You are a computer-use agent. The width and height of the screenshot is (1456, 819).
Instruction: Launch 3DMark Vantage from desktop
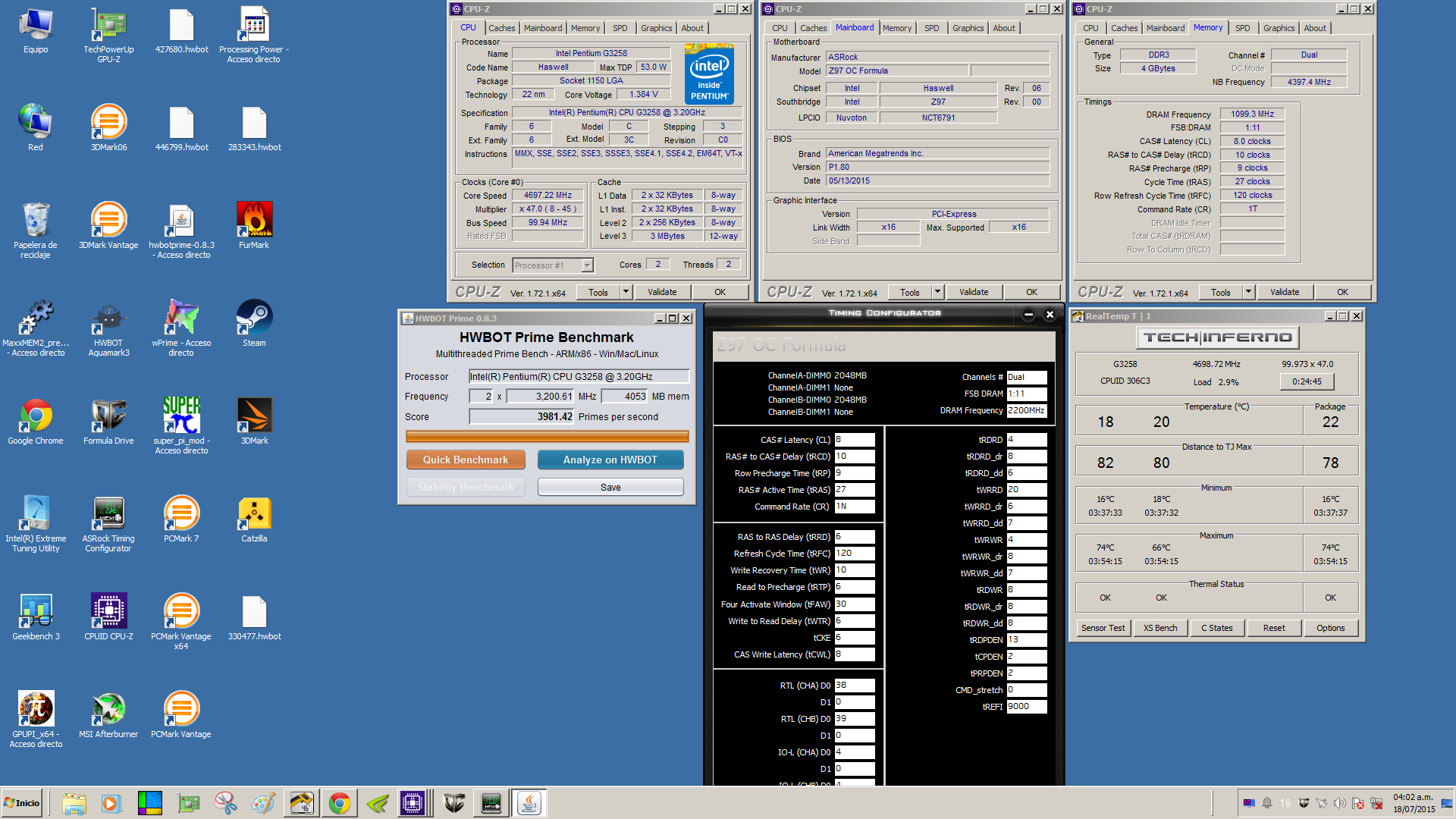click(x=108, y=225)
